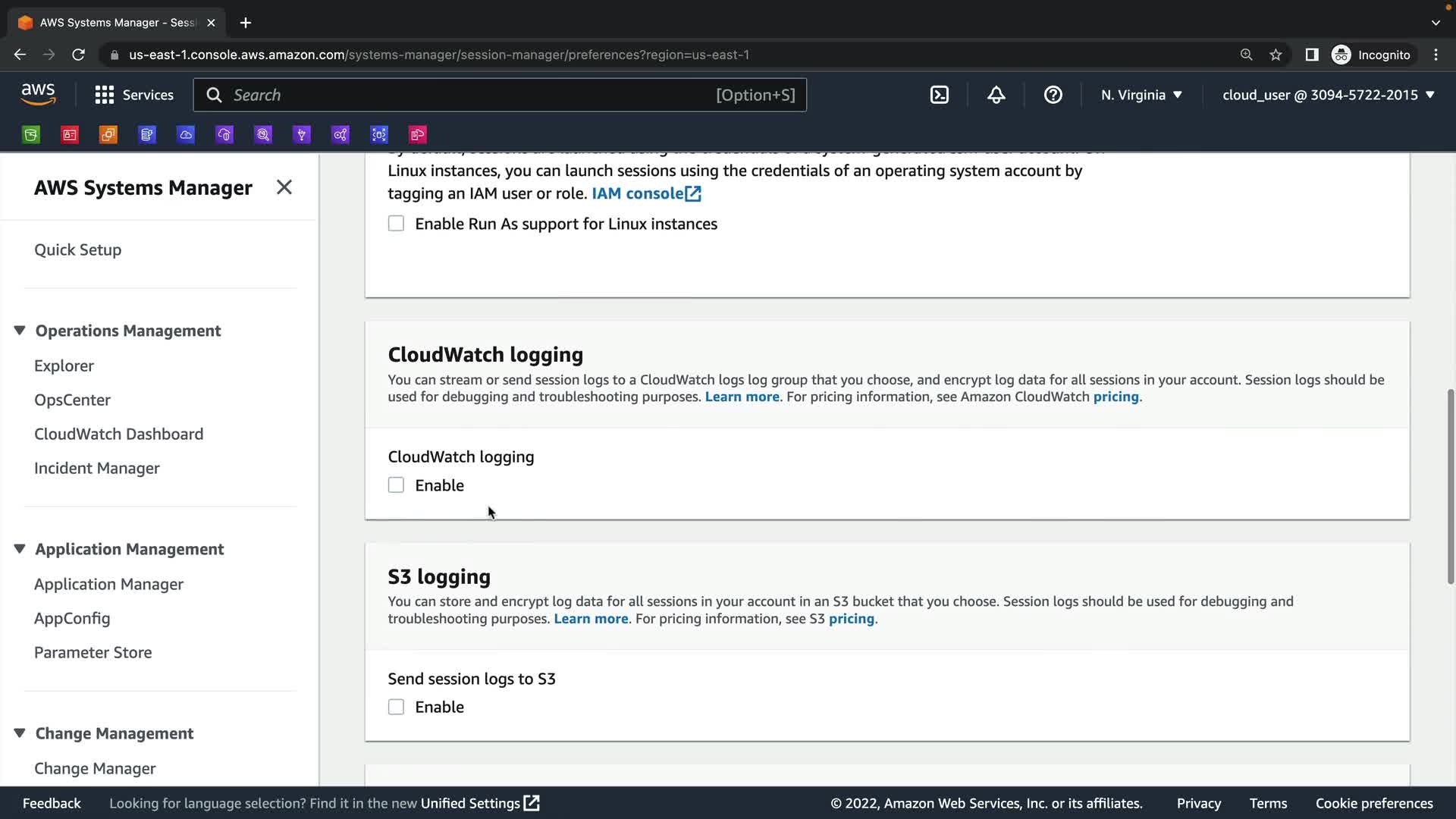Enable Run As support for Linux instances

point(396,224)
